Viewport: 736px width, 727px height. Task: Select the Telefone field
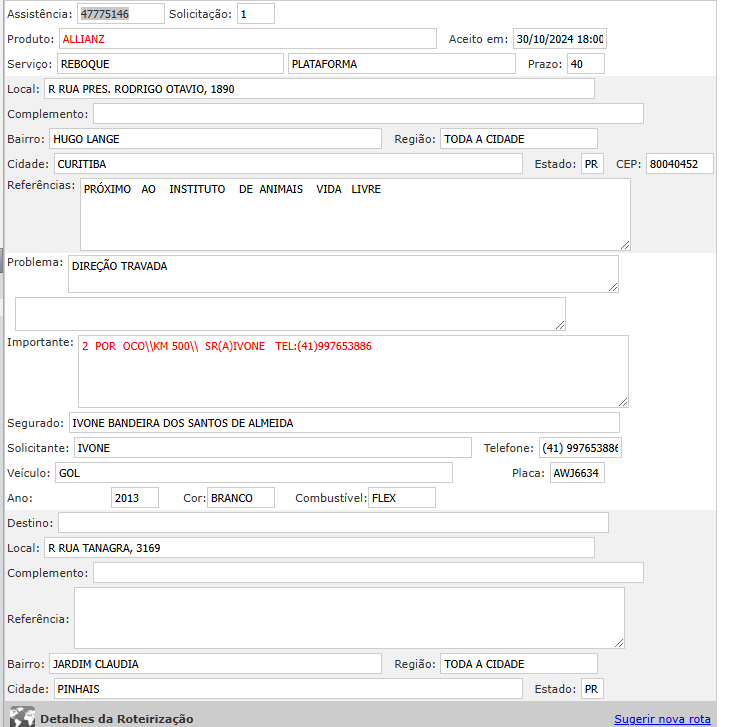[580, 448]
